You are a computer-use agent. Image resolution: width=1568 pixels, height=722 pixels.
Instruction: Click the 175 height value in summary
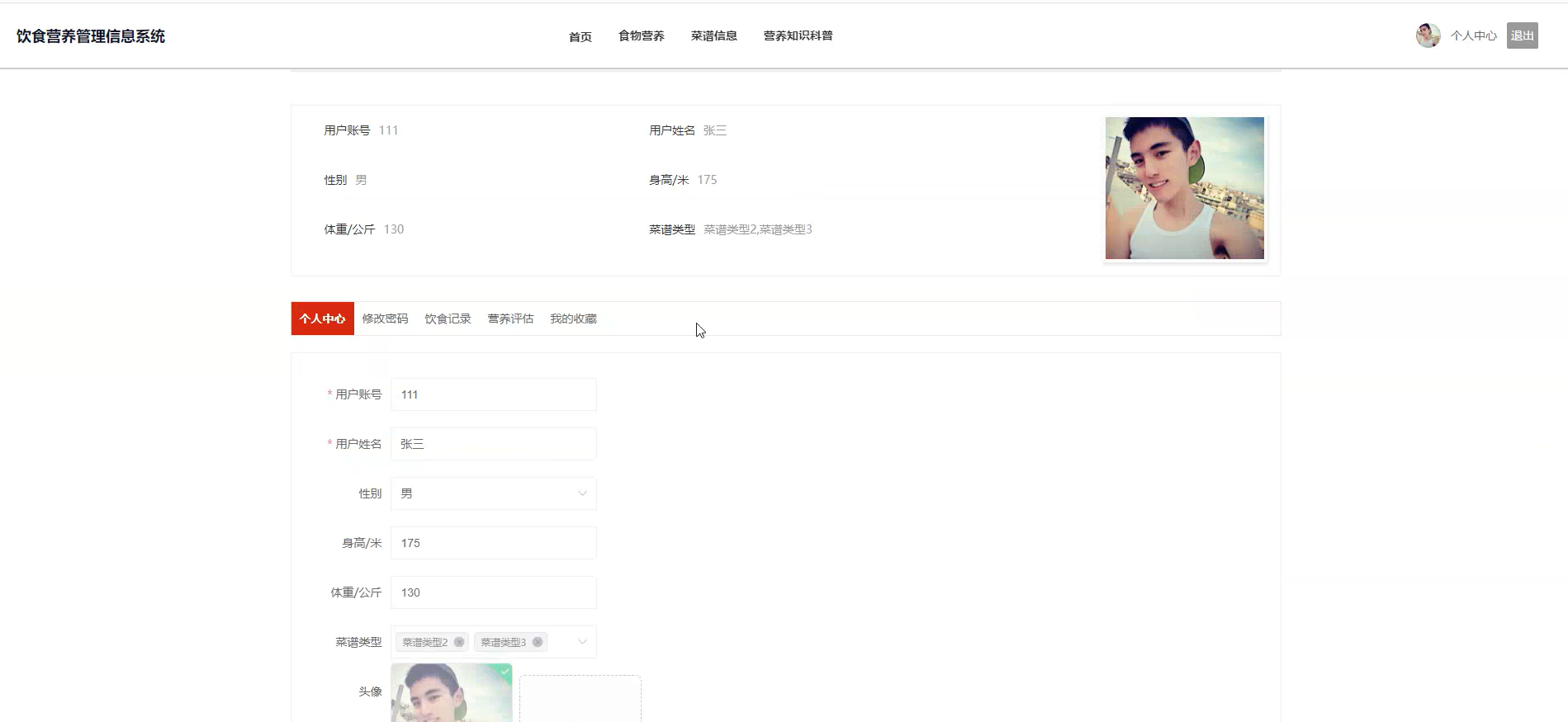click(708, 180)
